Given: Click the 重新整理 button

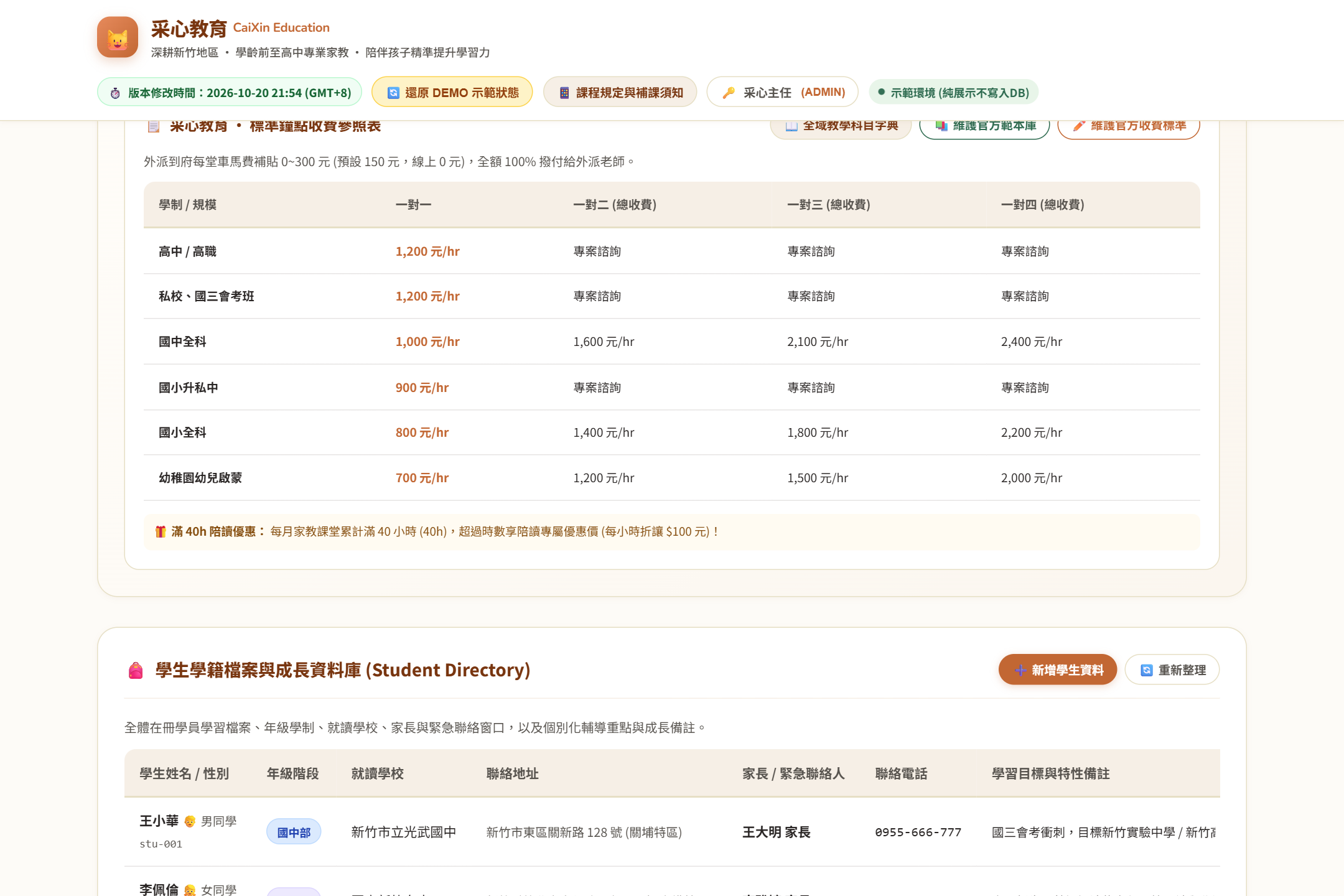Looking at the screenshot, I should click(1172, 670).
